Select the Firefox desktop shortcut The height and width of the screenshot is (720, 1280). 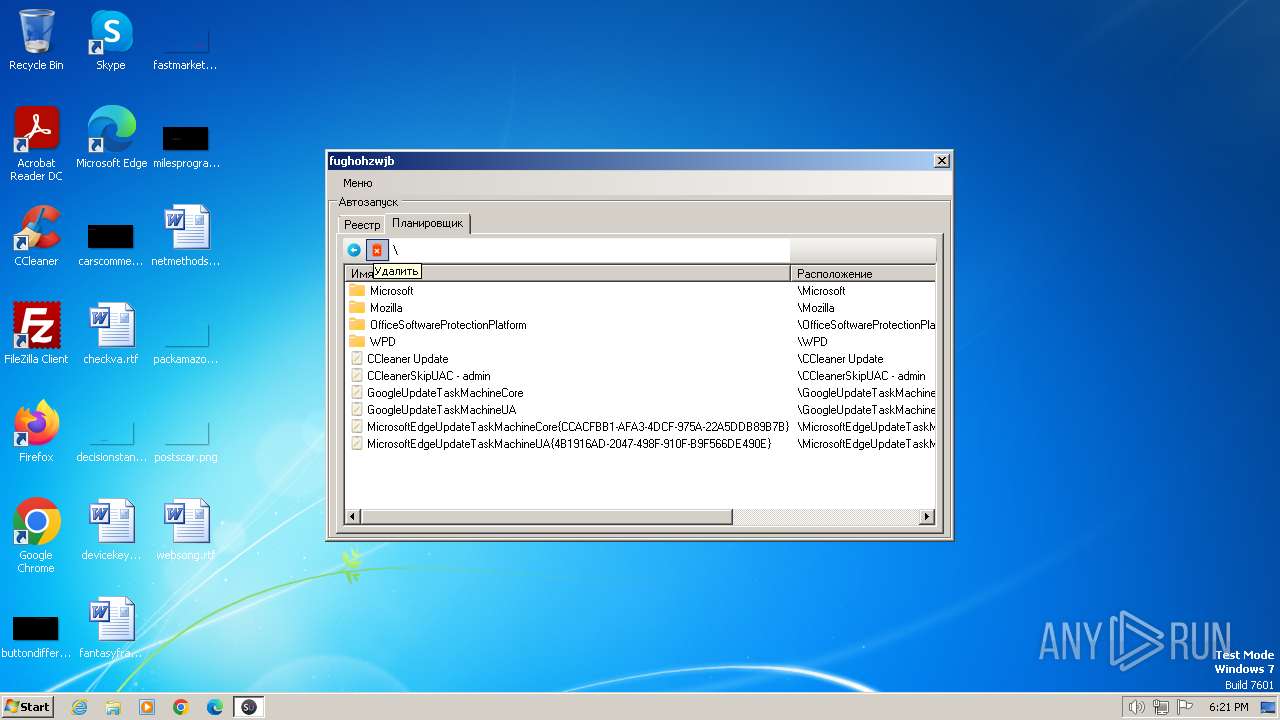(x=36, y=432)
